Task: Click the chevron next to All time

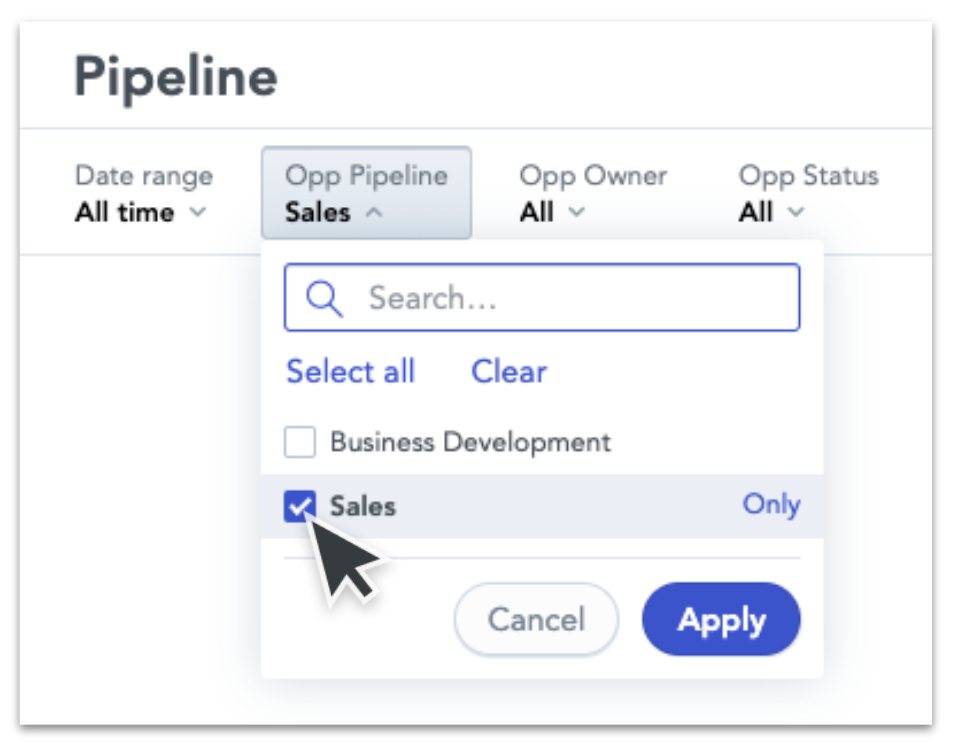Action: click(x=198, y=212)
